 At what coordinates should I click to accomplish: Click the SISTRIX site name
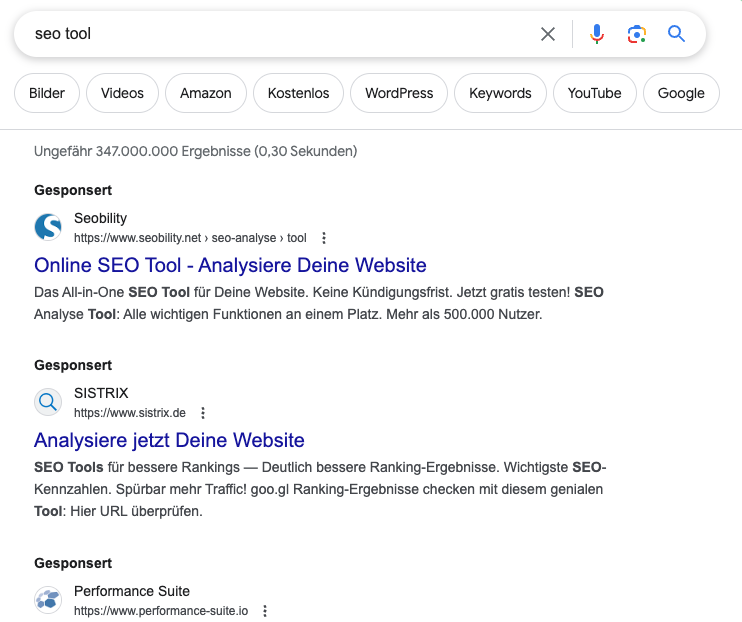pyautogui.click(x=101, y=393)
